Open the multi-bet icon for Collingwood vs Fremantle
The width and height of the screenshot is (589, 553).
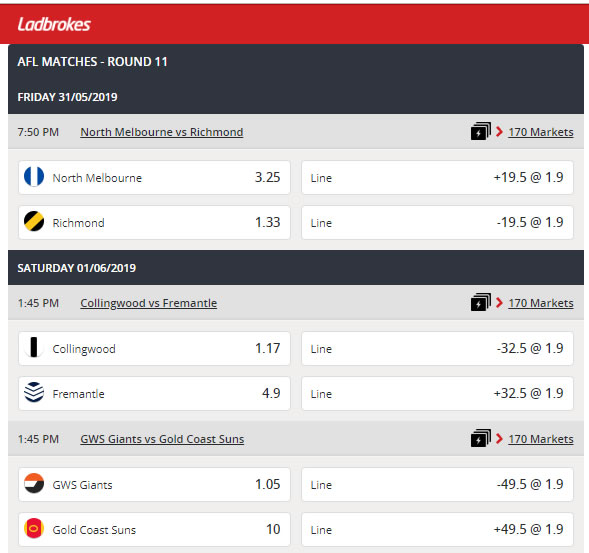(x=481, y=302)
